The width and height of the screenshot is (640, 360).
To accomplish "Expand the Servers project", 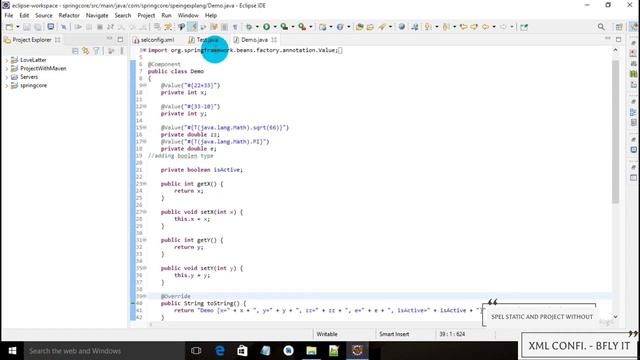I will point(7,77).
